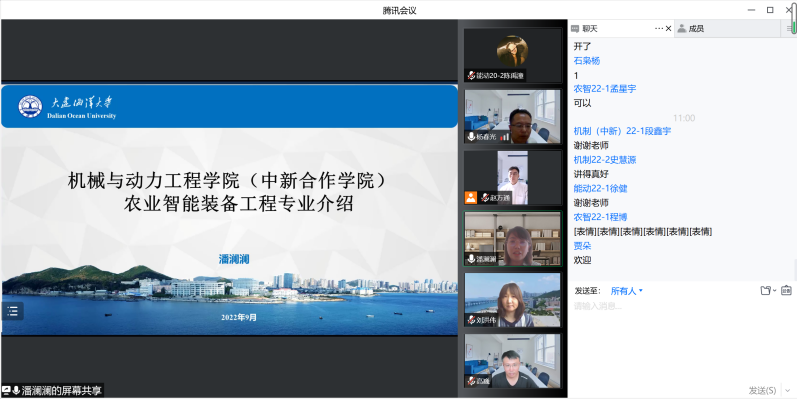Click the chat bubble icon beside 聊天

575,29
